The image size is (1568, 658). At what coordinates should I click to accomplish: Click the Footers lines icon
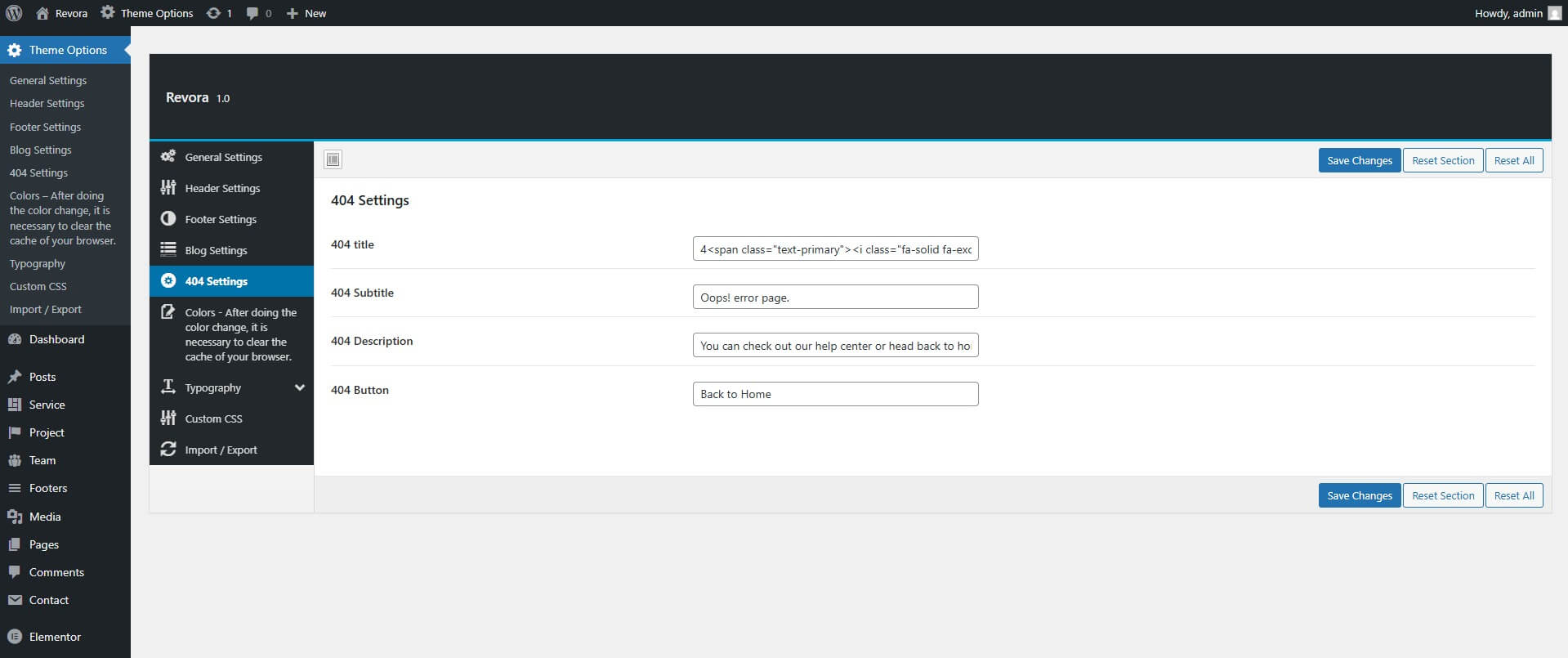click(15, 488)
